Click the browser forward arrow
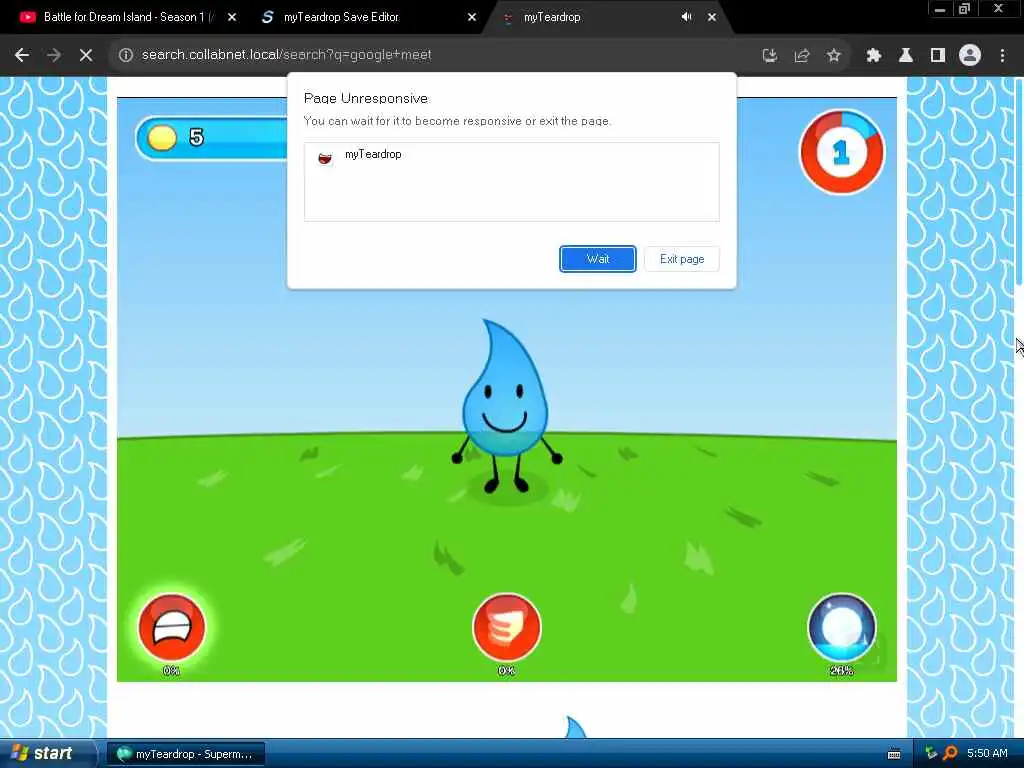 54,56
